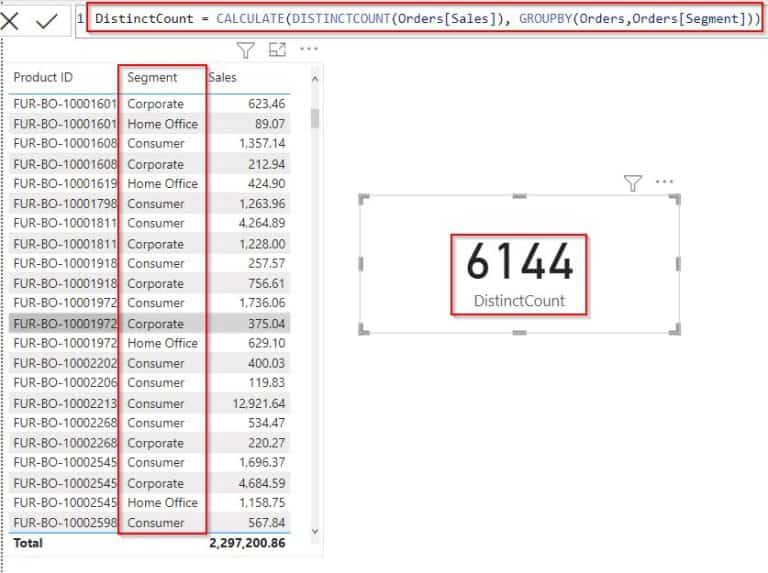Viewport: 768px width, 573px height.
Task: Sort by the Product ID column header
Action: (43, 77)
